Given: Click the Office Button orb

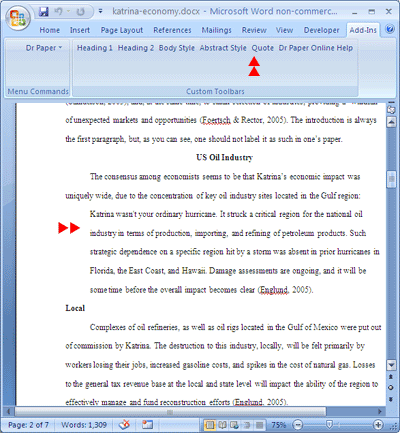Looking at the screenshot, I should (18, 18).
